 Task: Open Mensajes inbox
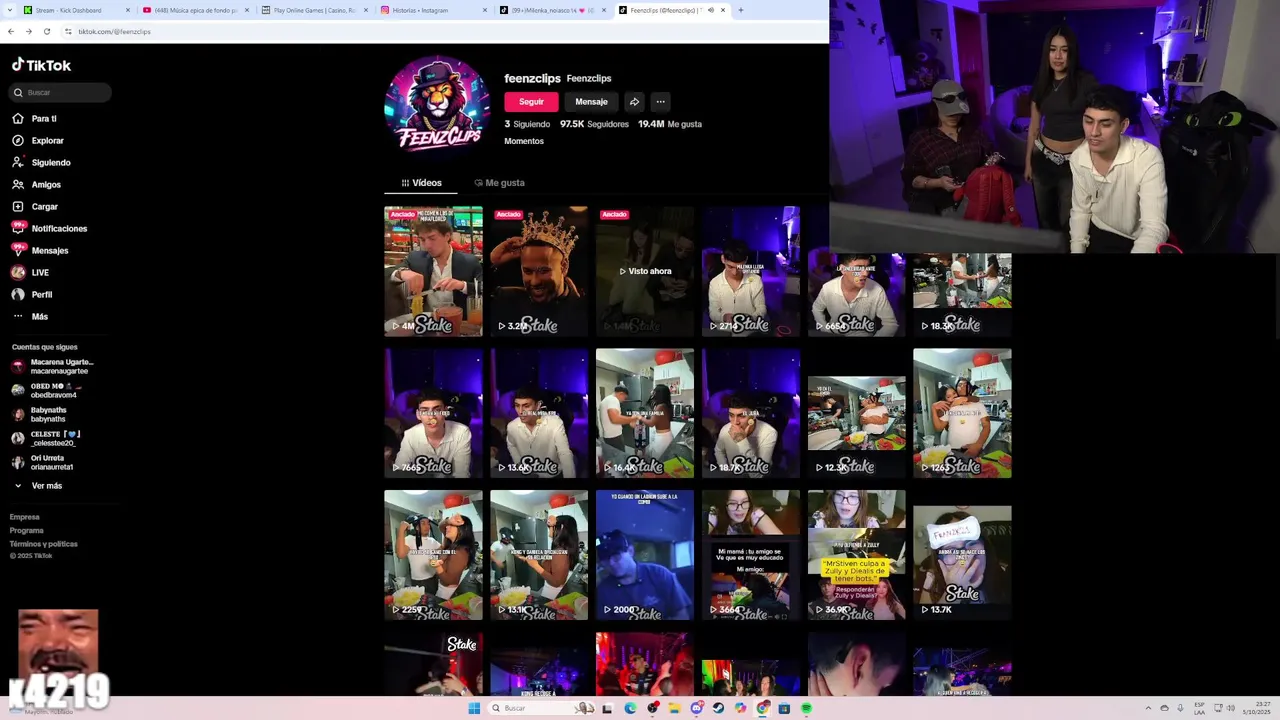tap(41, 251)
